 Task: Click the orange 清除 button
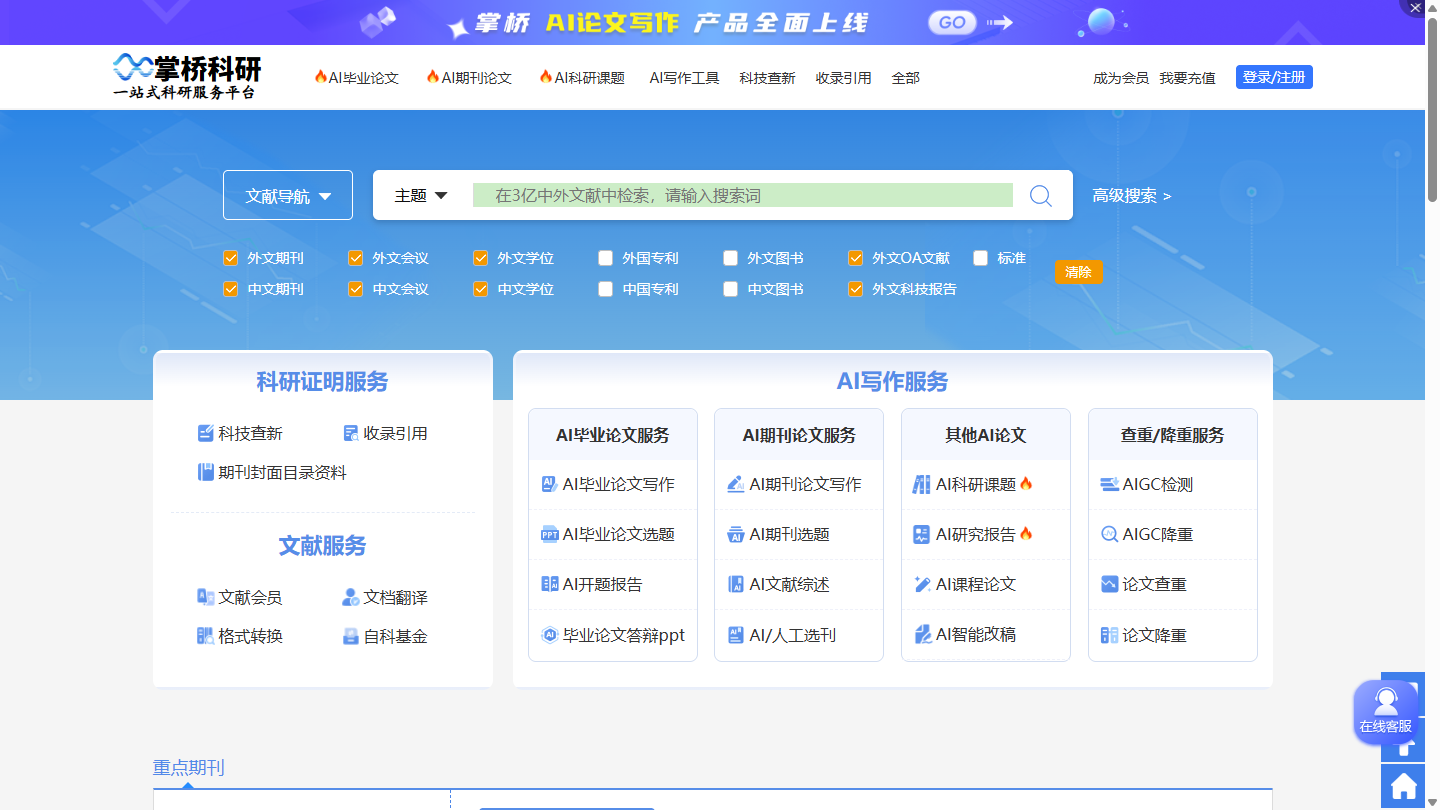1079,272
